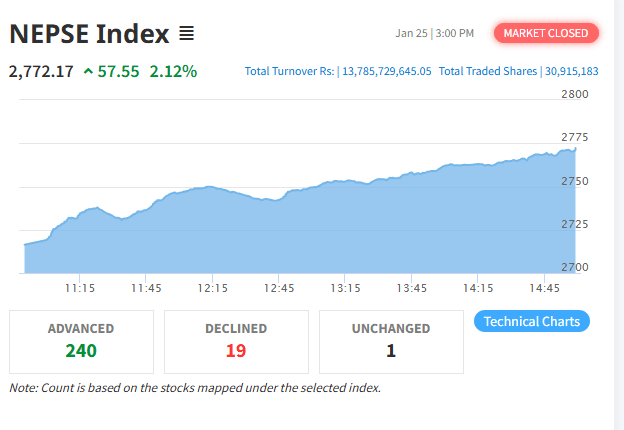
Task: Click the chart area above 12:15
Action: [211, 228]
